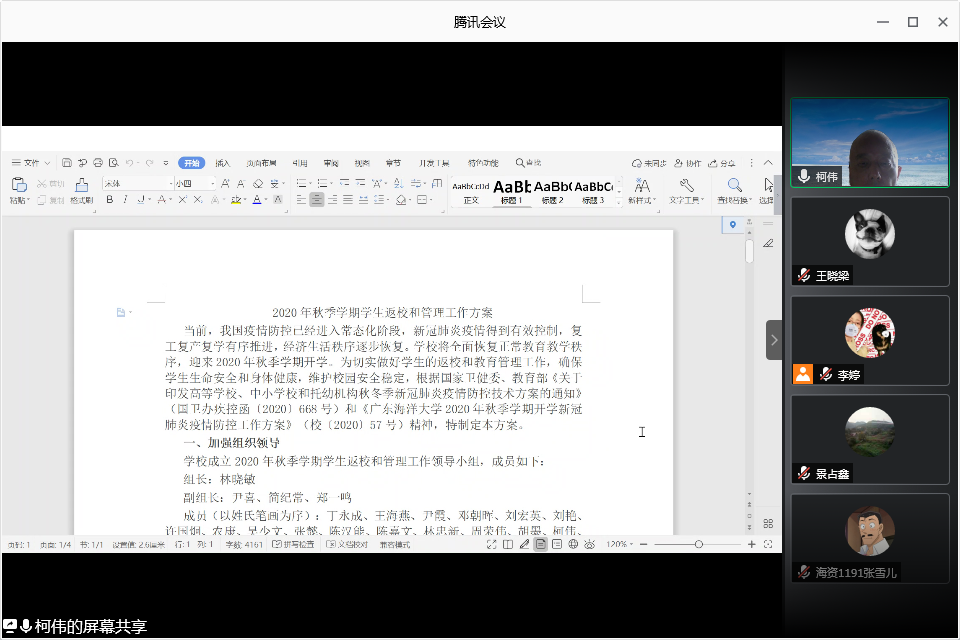
Task: Click the print icon in the quick access bar
Action: (98, 163)
